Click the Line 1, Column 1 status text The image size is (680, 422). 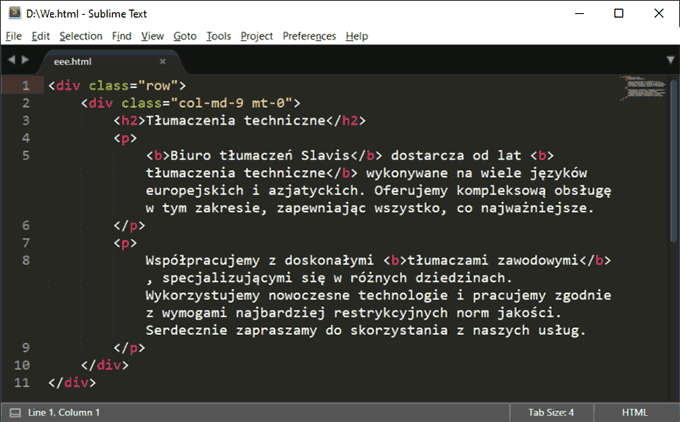[x=64, y=412]
